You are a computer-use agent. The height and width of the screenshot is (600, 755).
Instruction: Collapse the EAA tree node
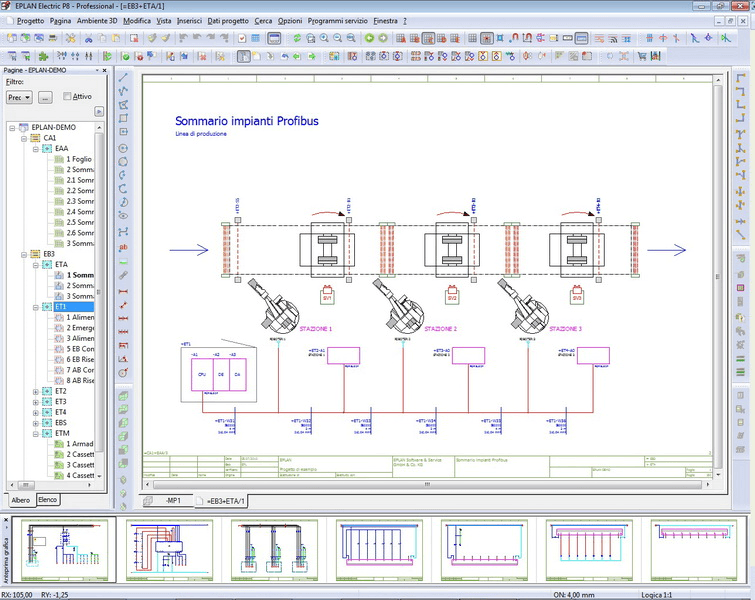[36, 149]
